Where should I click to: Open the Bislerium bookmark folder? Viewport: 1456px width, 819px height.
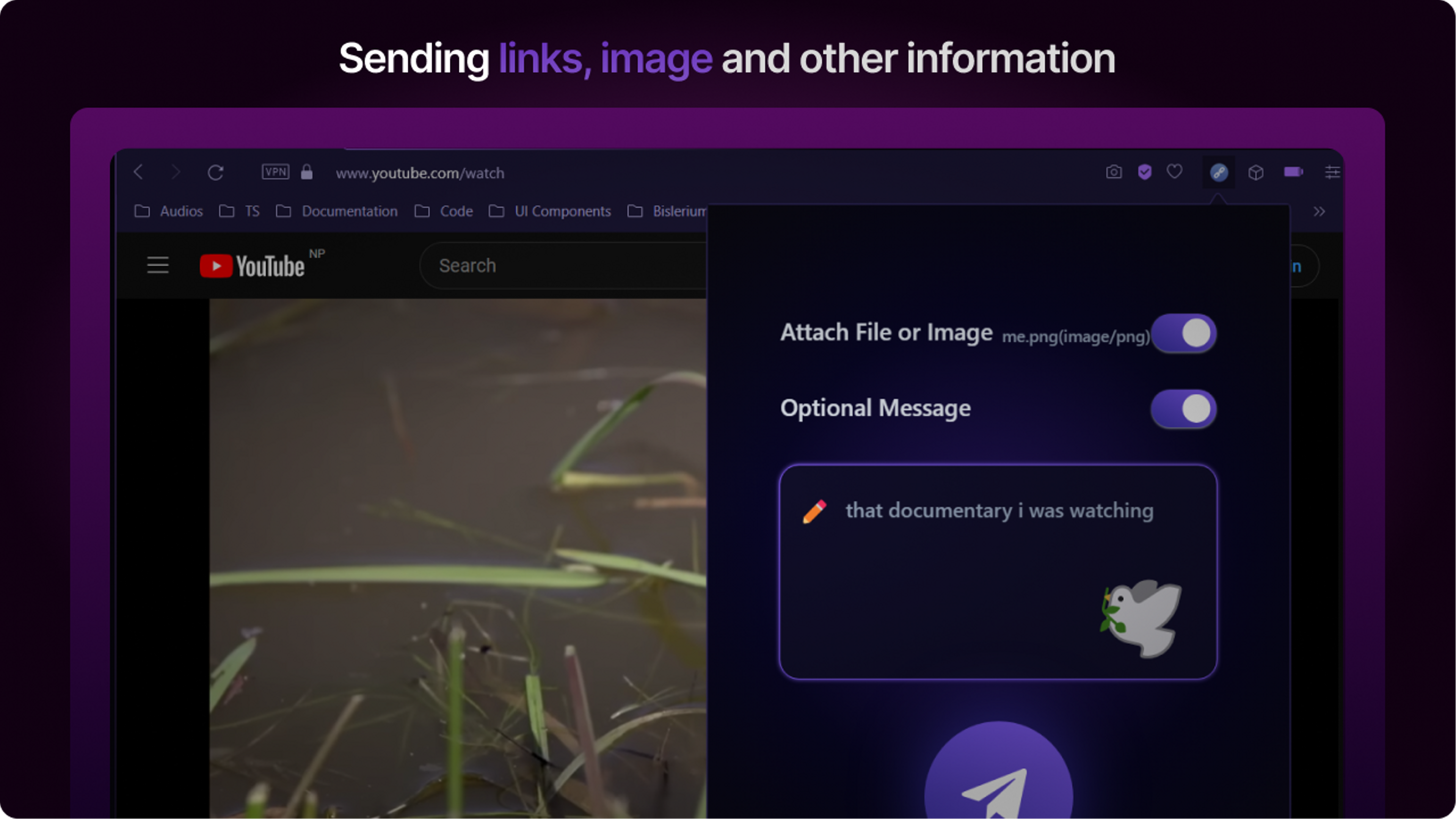click(x=667, y=212)
